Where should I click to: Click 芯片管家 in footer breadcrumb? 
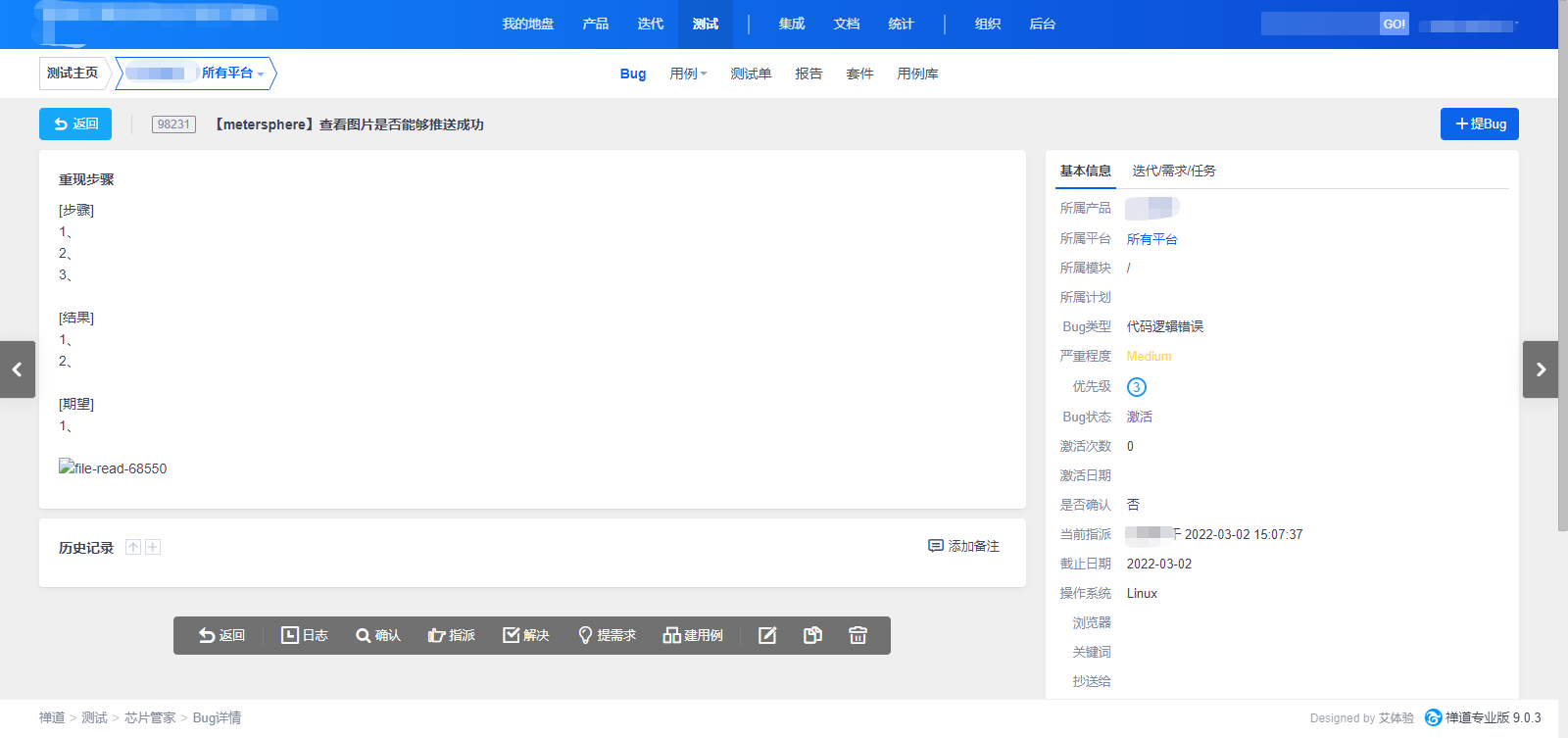click(150, 717)
